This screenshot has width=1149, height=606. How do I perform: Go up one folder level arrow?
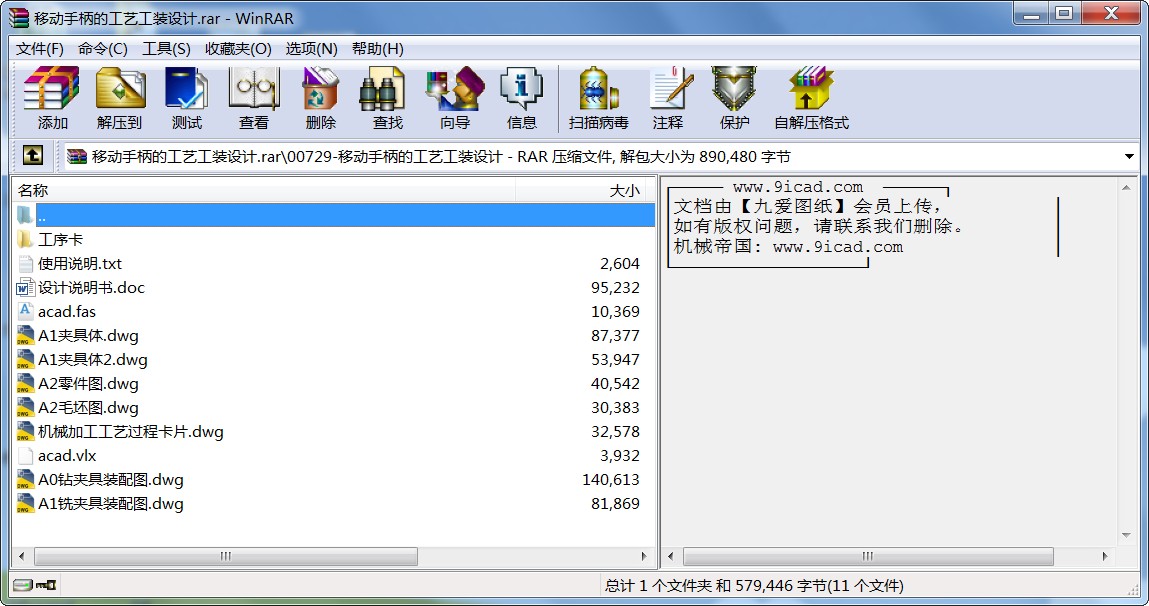coord(32,155)
